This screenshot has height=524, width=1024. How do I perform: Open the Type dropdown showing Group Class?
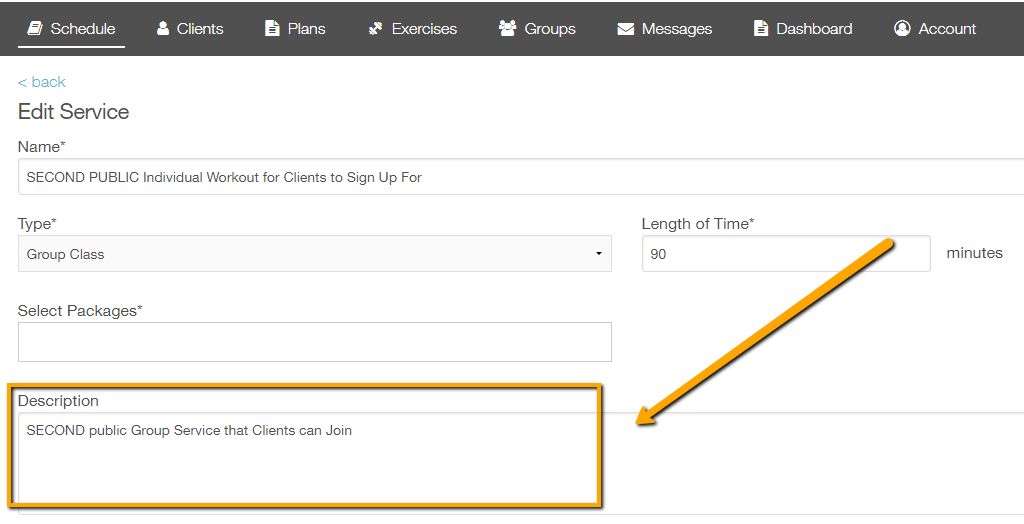[315, 254]
